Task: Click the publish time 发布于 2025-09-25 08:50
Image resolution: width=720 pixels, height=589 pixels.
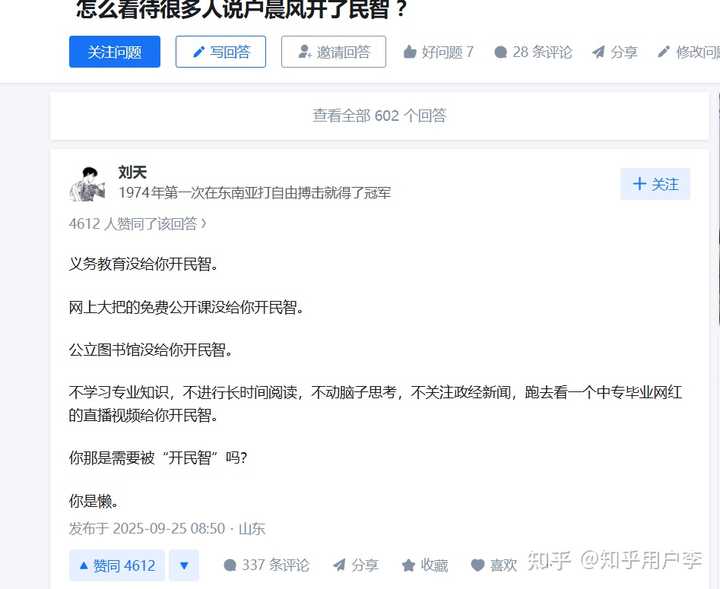Action: coord(147,528)
